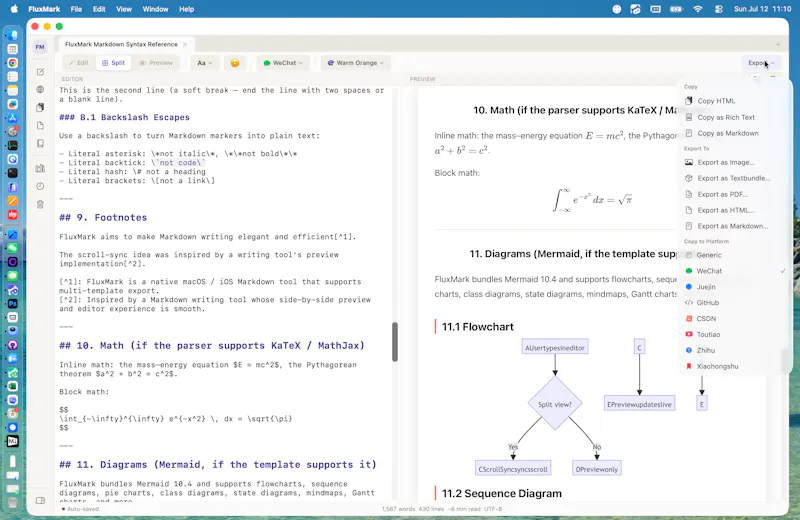Viewport: 800px width, 520px height.
Task: Click the '11.2 Sequence Diagram' preview heading
Action: [502, 493]
